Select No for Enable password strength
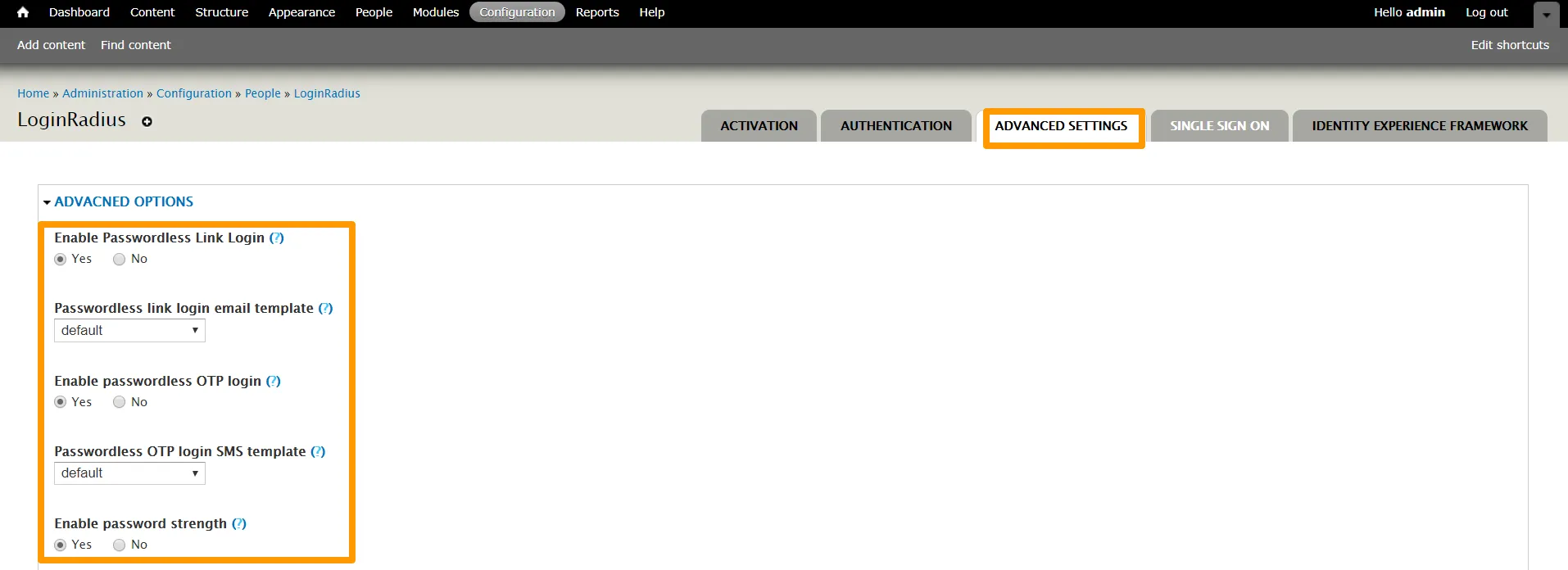Image resolution: width=1568 pixels, height=570 pixels. tap(120, 545)
